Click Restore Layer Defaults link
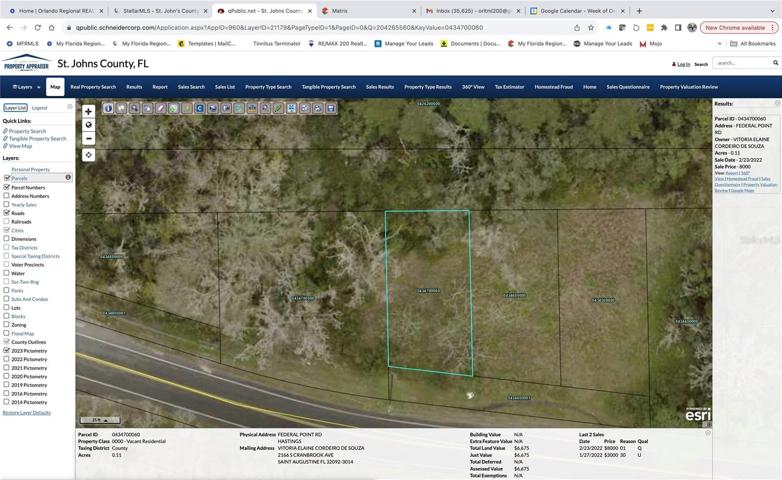The image size is (782, 480). (x=27, y=413)
